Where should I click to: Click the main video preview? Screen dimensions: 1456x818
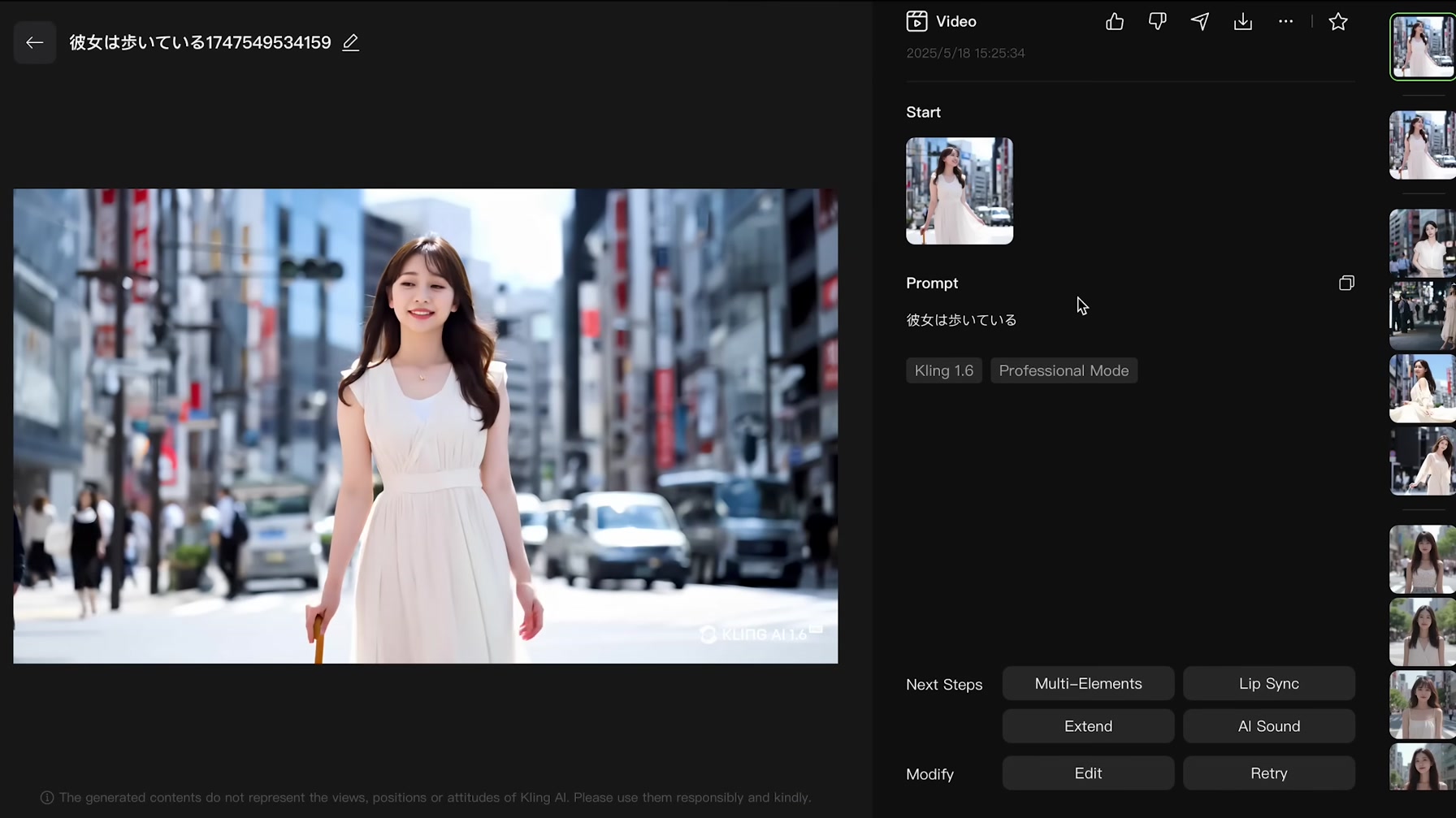pos(425,426)
